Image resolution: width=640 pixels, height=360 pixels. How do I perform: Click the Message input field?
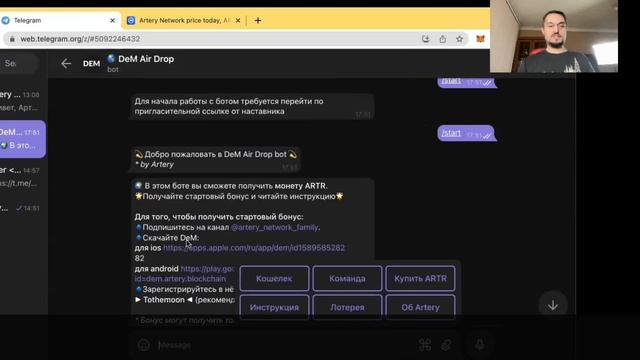click(282, 345)
